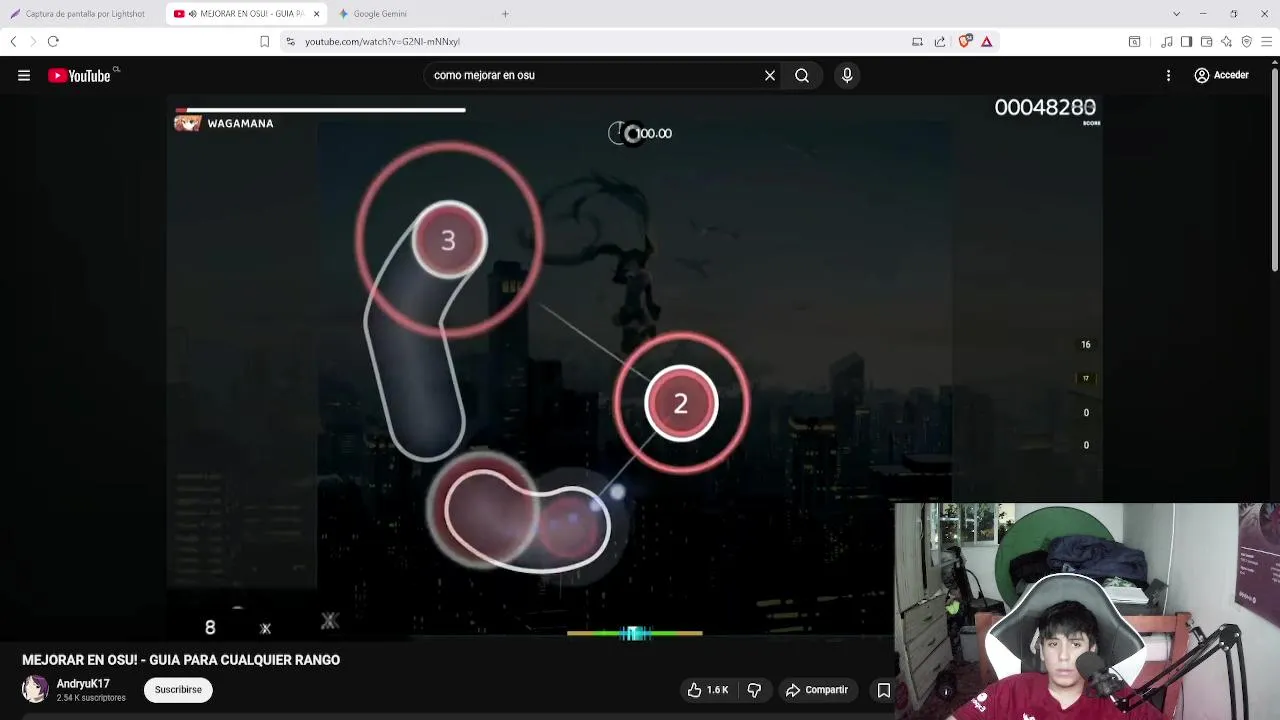Click the youtube.com address bar URL
1280x720 pixels.
(x=382, y=42)
